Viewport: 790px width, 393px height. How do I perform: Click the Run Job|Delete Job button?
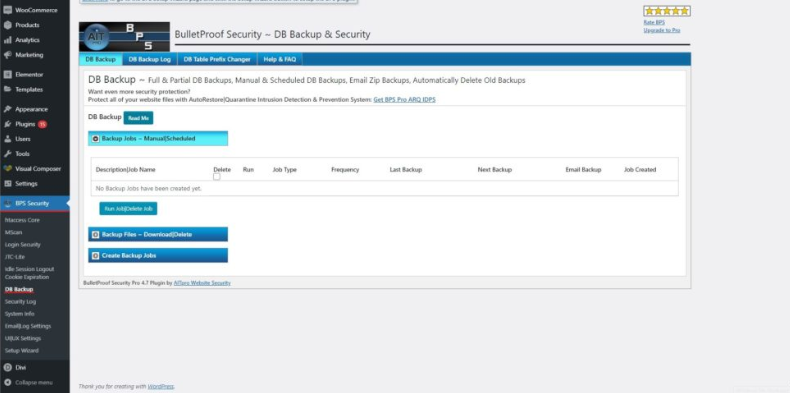point(128,209)
